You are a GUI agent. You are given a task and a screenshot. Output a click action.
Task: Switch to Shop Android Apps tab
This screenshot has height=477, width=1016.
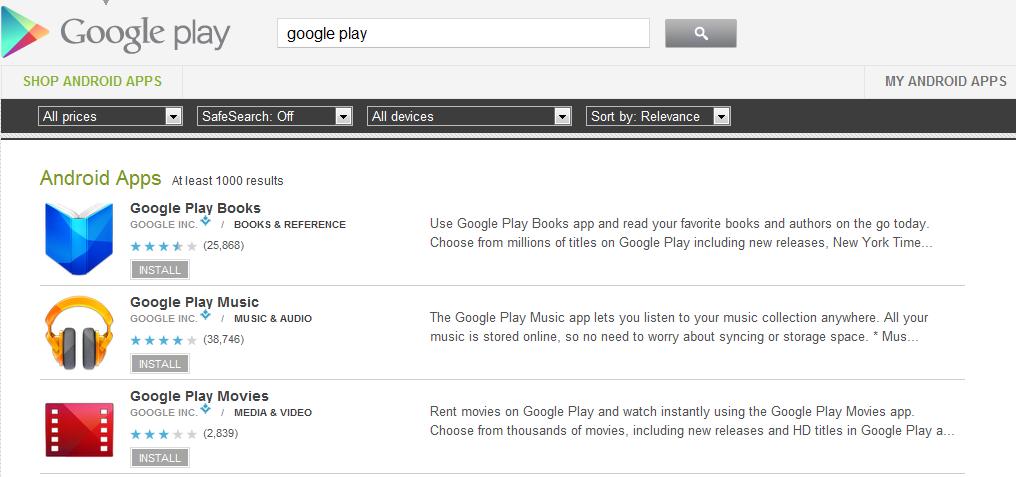point(93,82)
